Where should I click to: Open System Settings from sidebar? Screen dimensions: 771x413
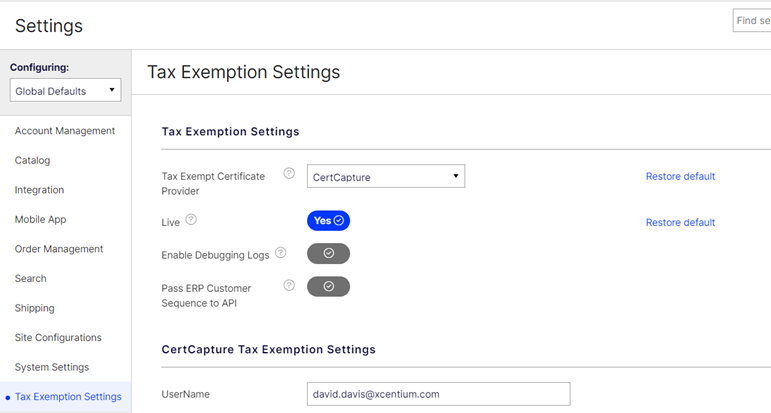pyautogui.click(x=52, y=367)
